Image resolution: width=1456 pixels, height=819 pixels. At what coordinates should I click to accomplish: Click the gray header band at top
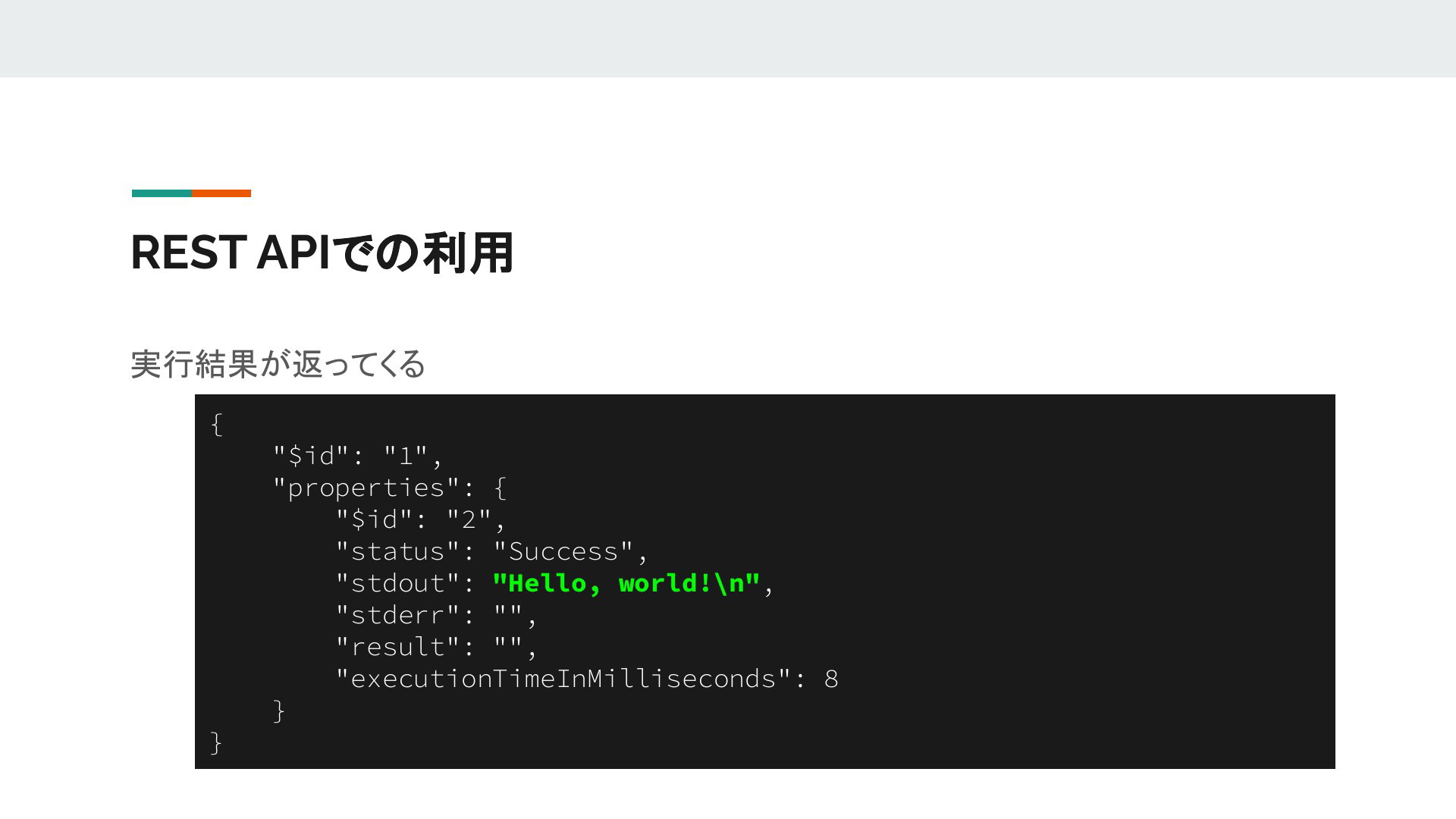tap(728, 38)
